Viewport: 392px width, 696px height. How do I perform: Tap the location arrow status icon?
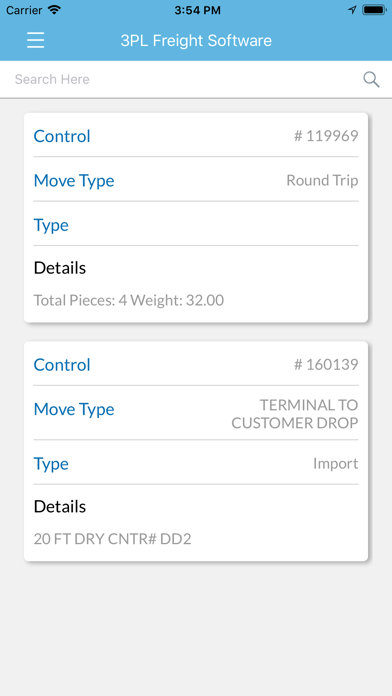pos(352,10)
